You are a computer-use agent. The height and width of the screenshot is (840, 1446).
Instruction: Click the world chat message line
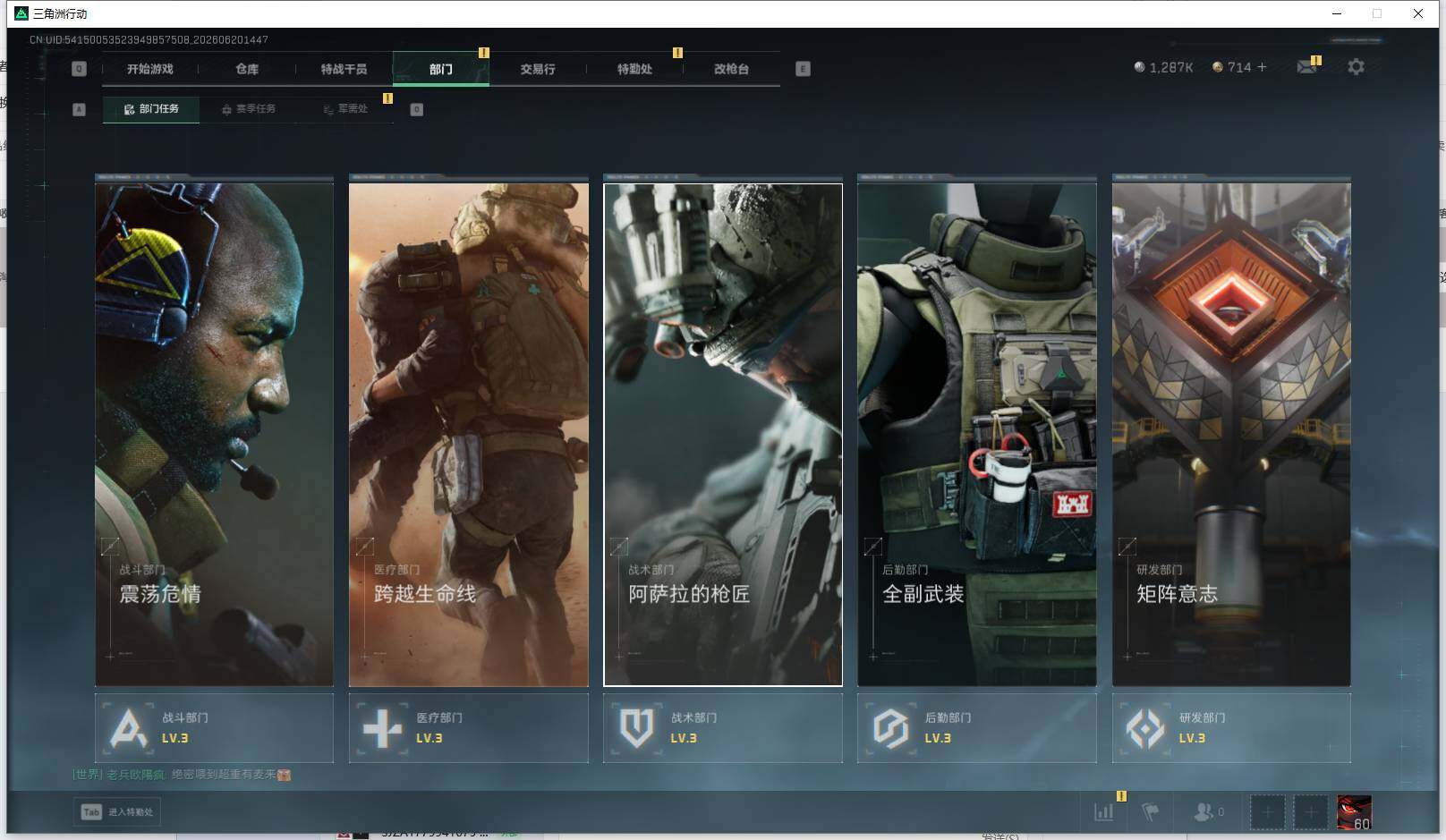pyautogui.click(x=182, y=775)
